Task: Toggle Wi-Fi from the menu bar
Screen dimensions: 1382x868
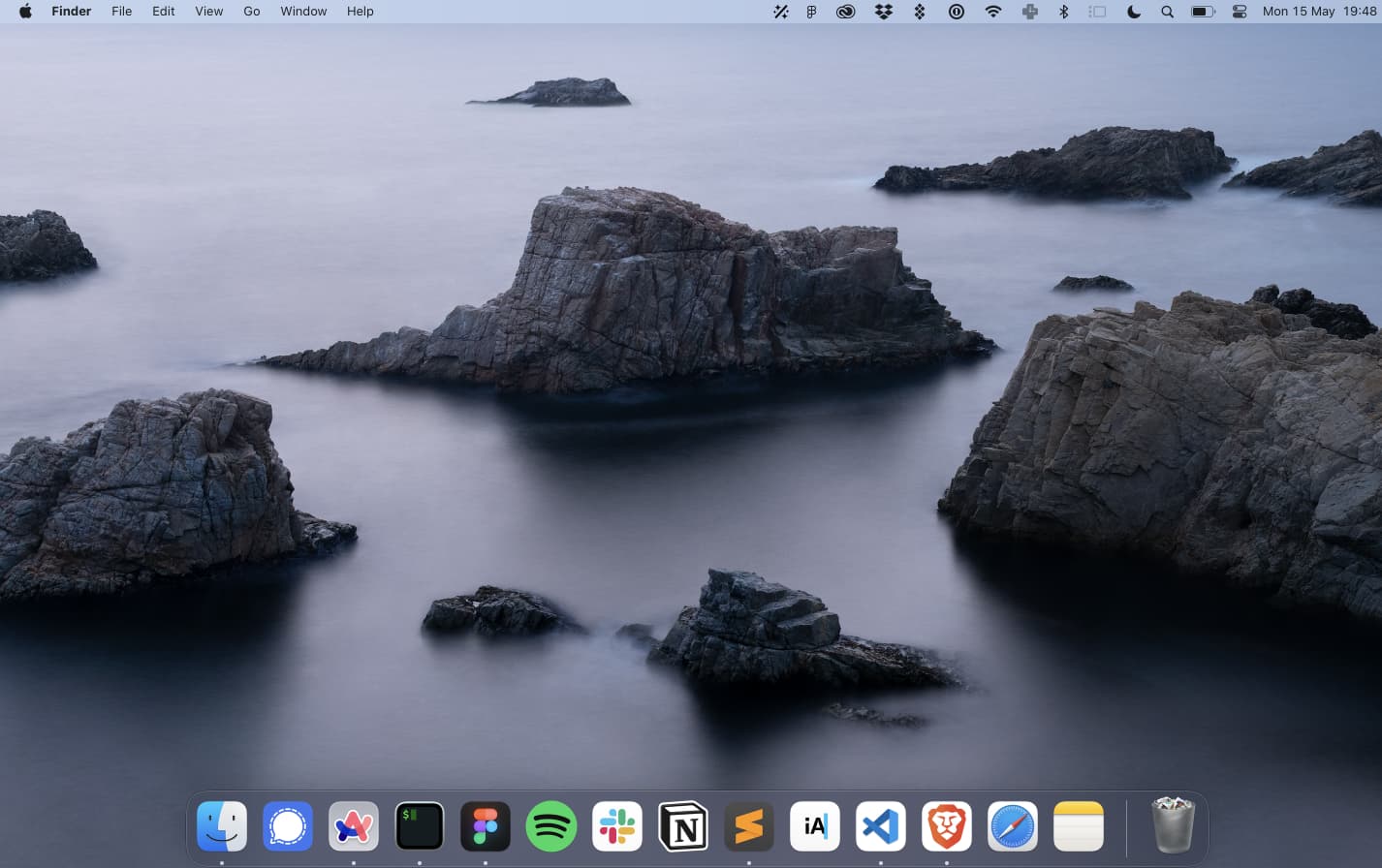Action: click(992, 12)
